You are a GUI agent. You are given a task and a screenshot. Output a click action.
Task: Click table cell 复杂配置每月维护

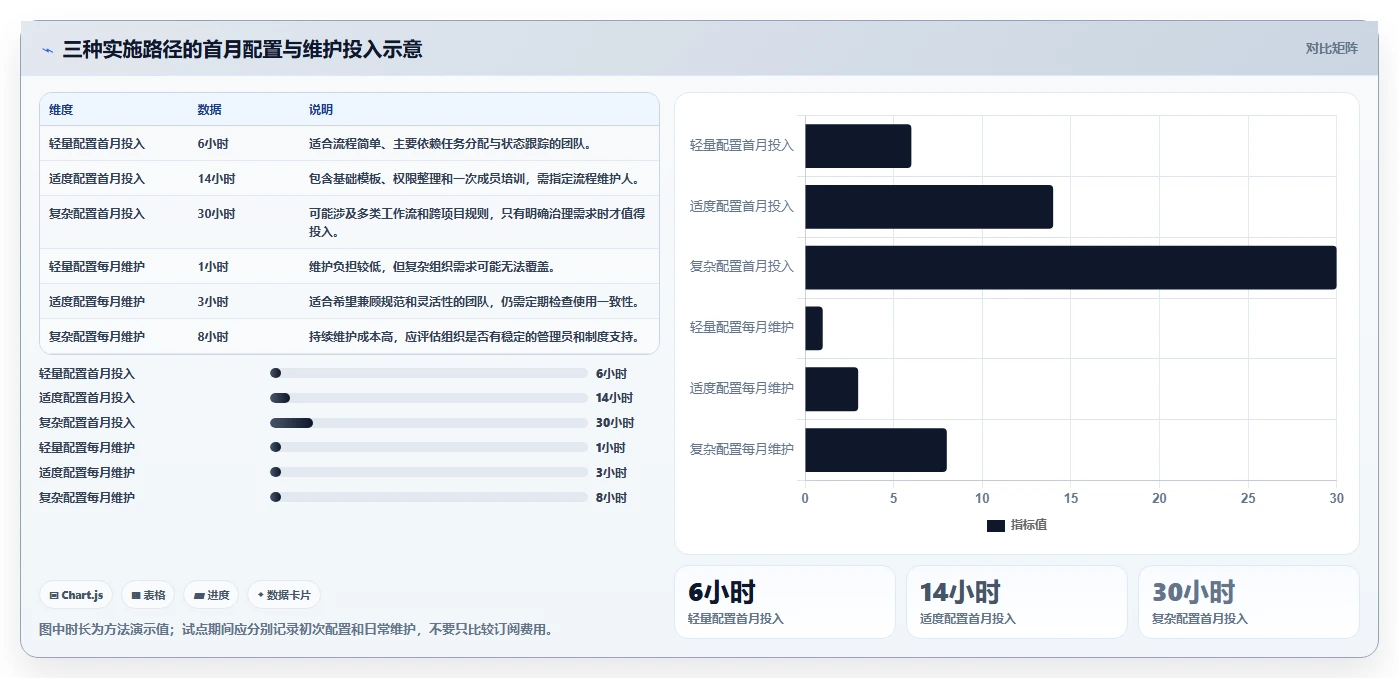tap(97, 337)
